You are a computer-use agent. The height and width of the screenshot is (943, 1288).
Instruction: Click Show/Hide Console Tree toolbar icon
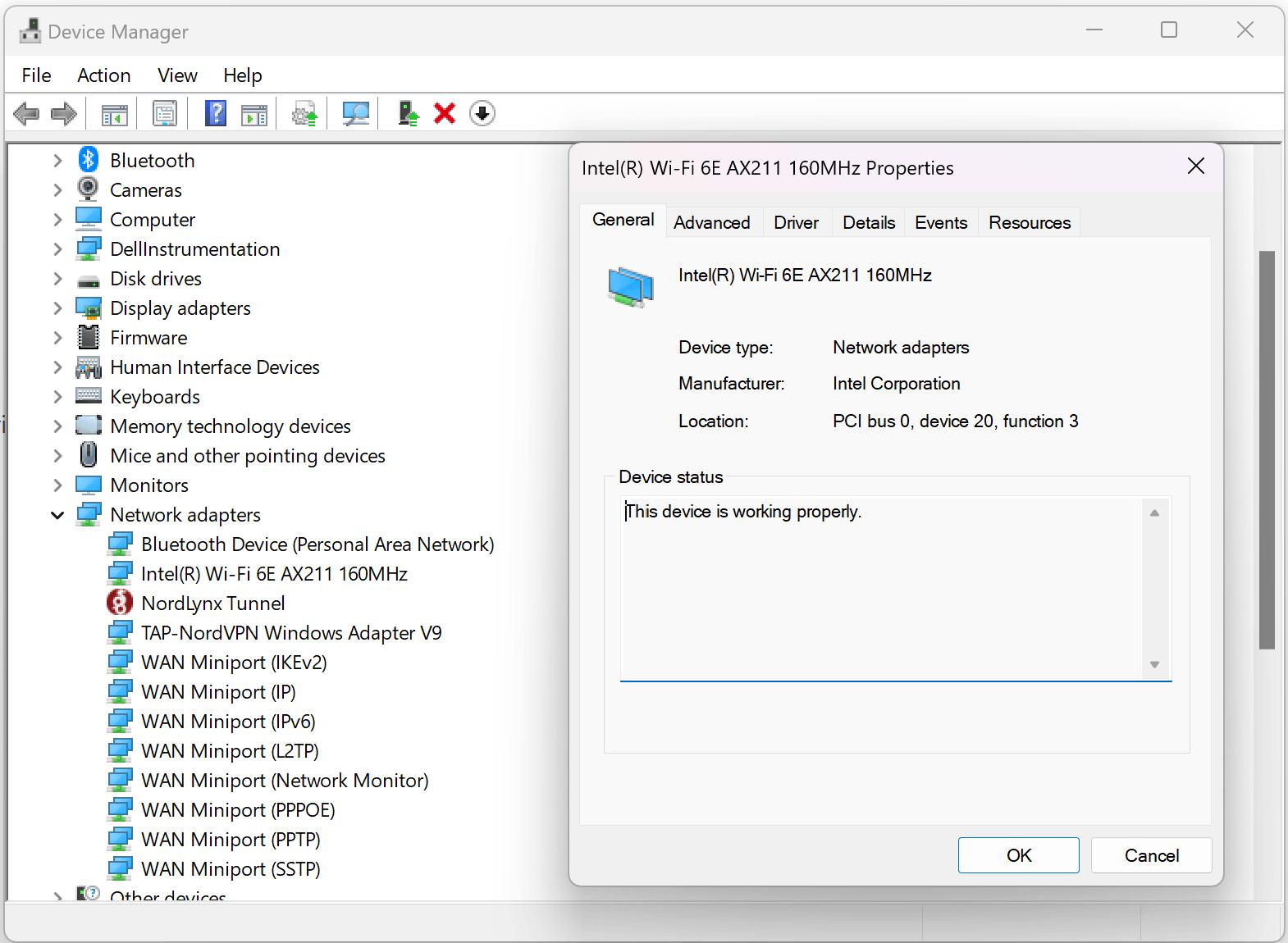[x=114, y=114]
